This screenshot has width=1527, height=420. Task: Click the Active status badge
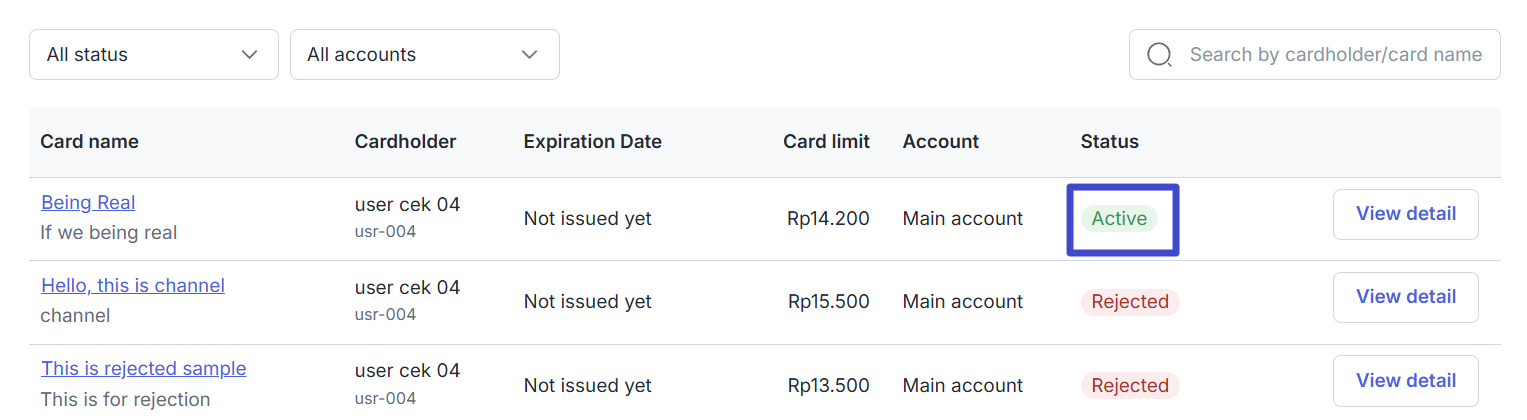[x=1119, y=219]
